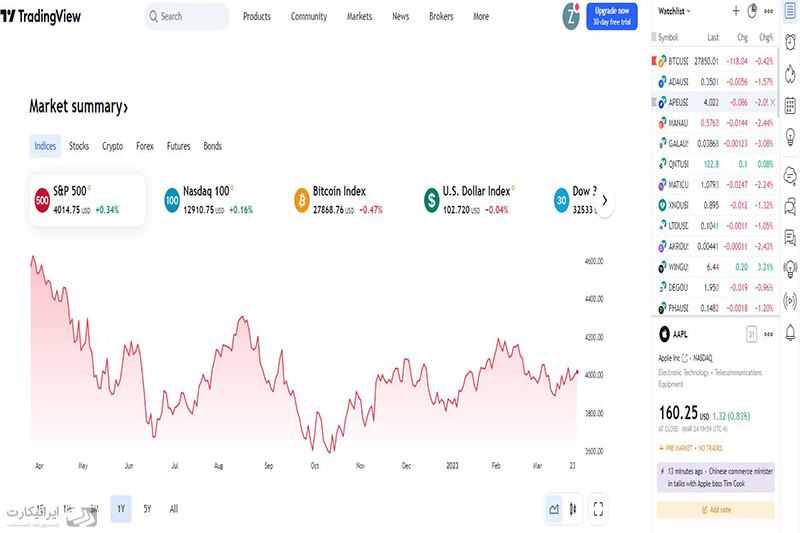Open the chart in fullscreen mode

click(598, 509)
